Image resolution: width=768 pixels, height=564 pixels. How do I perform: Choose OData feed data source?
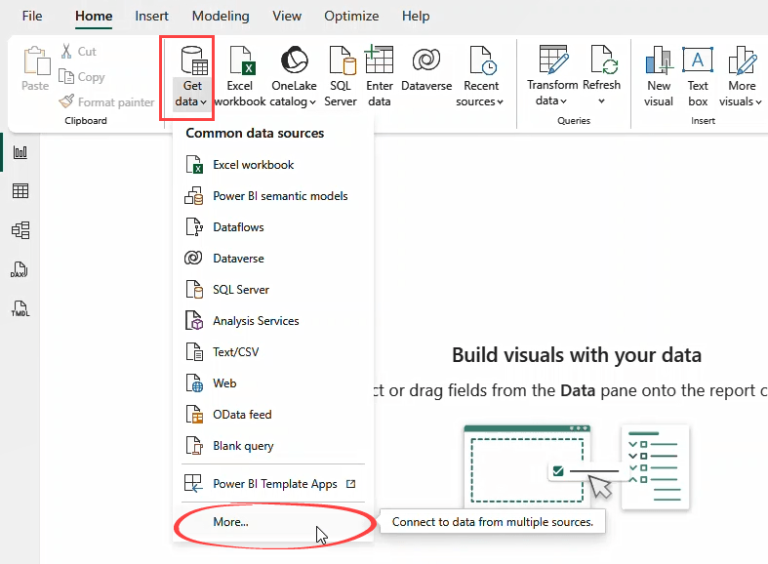tap(273, 415)
